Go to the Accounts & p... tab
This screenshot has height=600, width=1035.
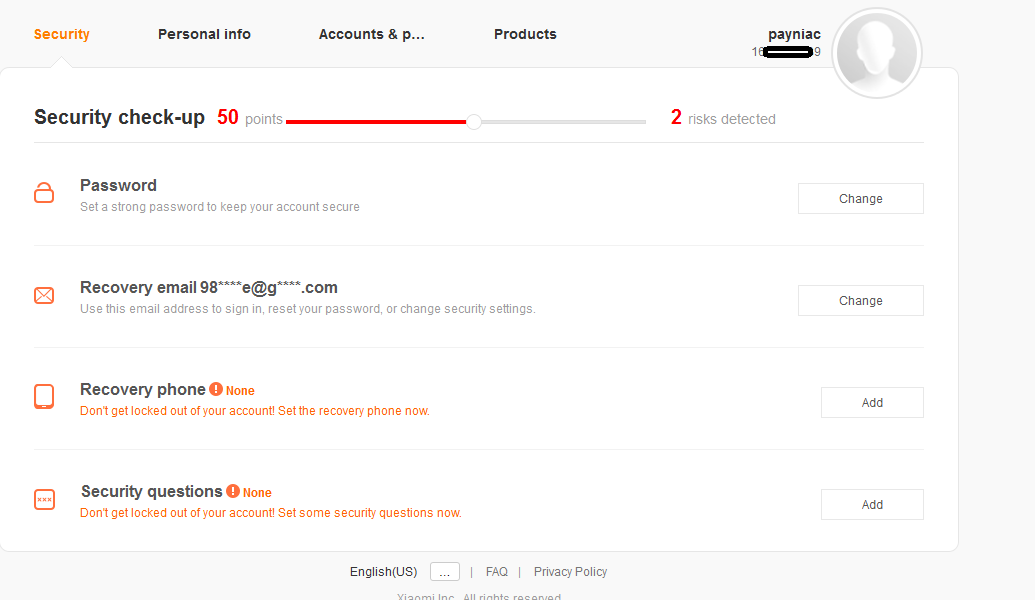[372, 34]
